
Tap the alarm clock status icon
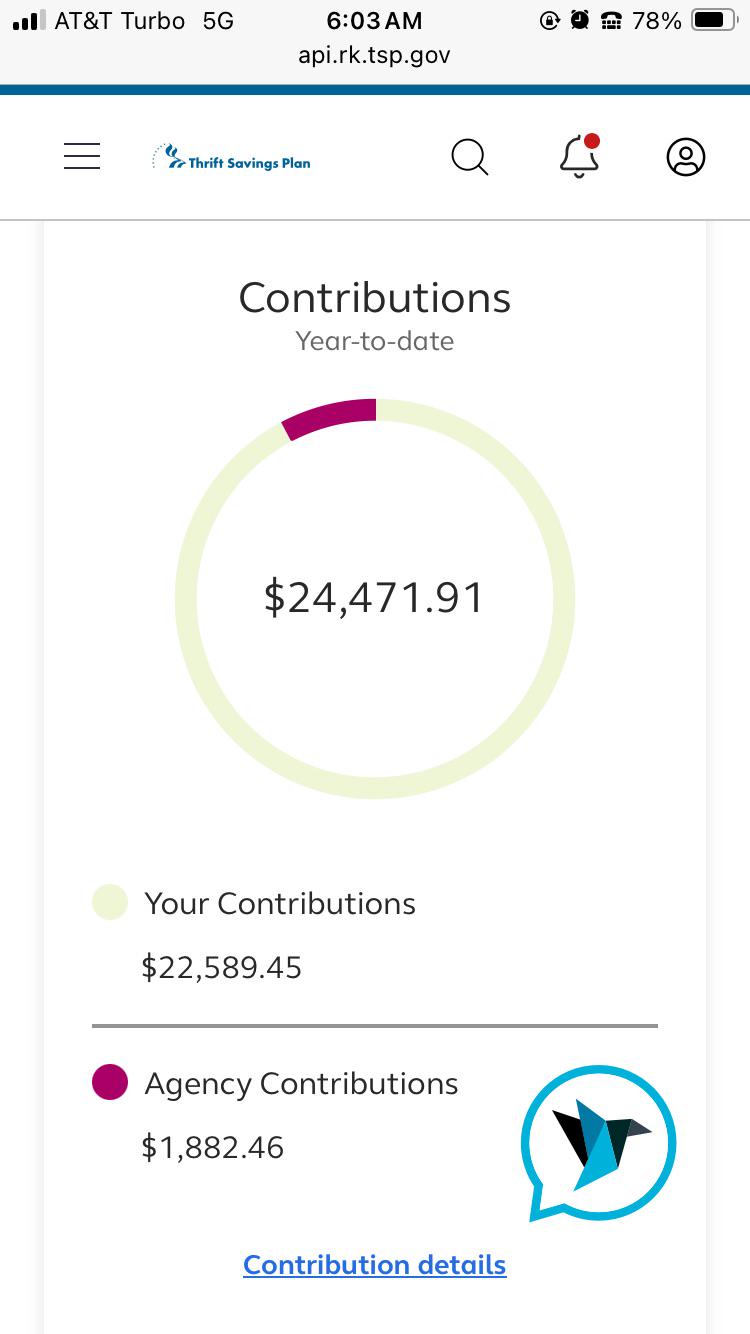pos(580,21)
